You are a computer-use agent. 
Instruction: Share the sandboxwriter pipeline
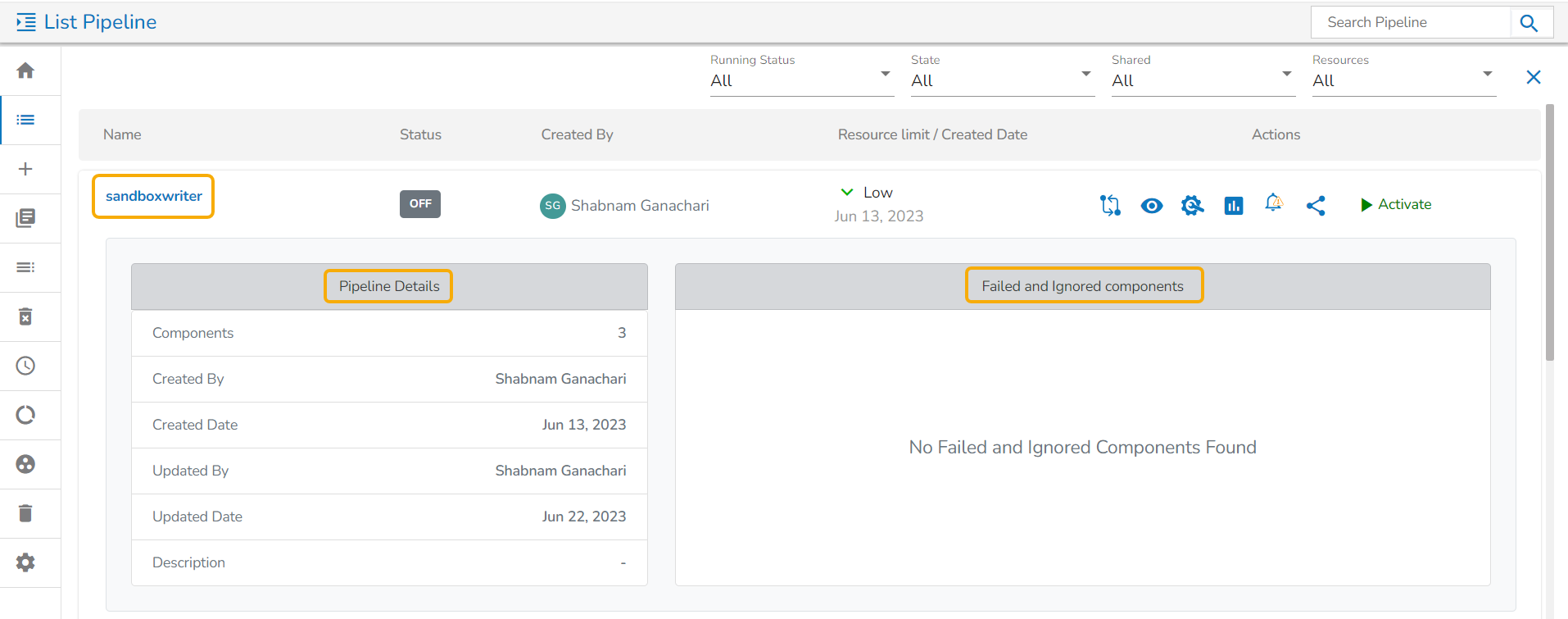pos(1316,206)
